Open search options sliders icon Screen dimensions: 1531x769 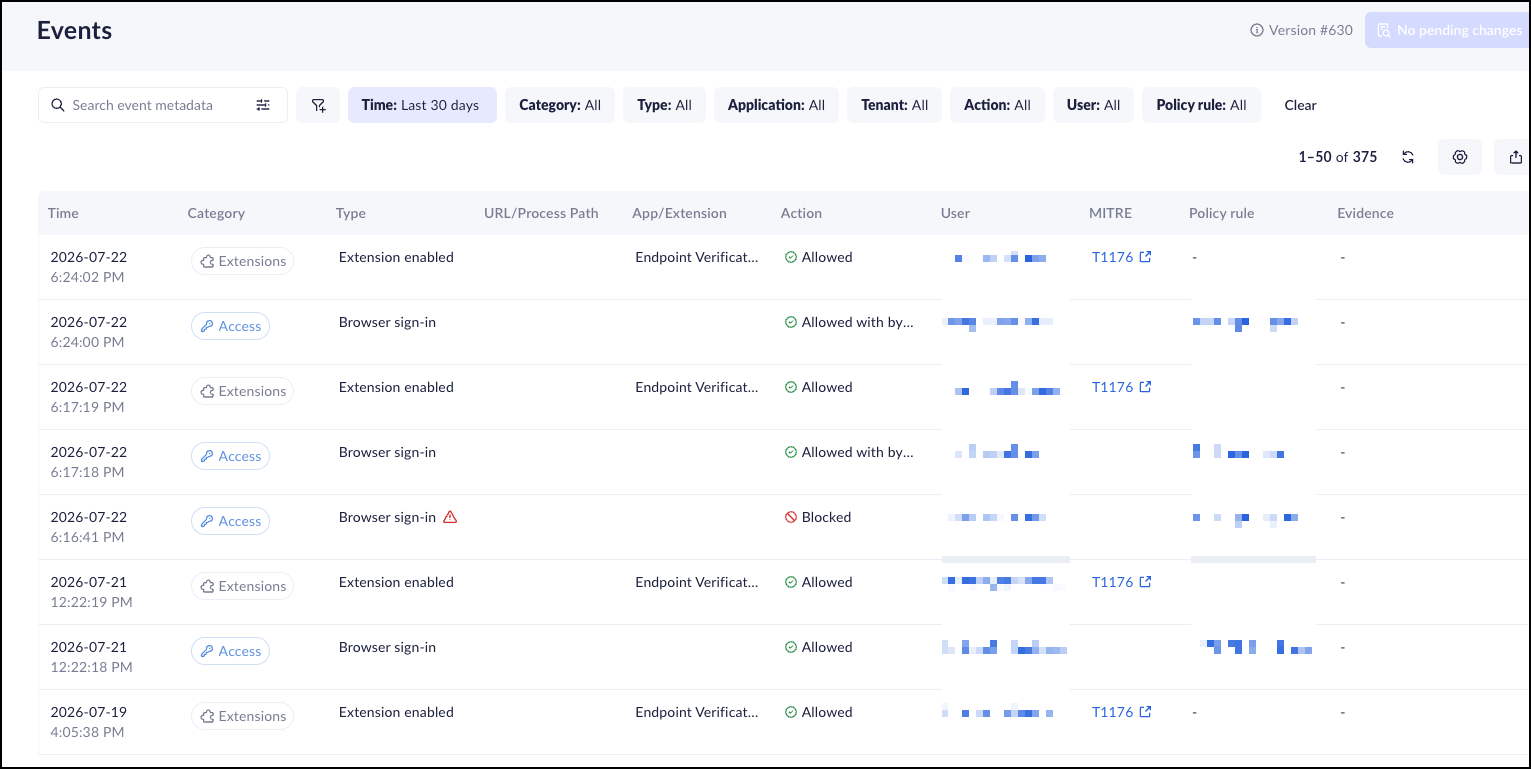click(x=263, y=105)
